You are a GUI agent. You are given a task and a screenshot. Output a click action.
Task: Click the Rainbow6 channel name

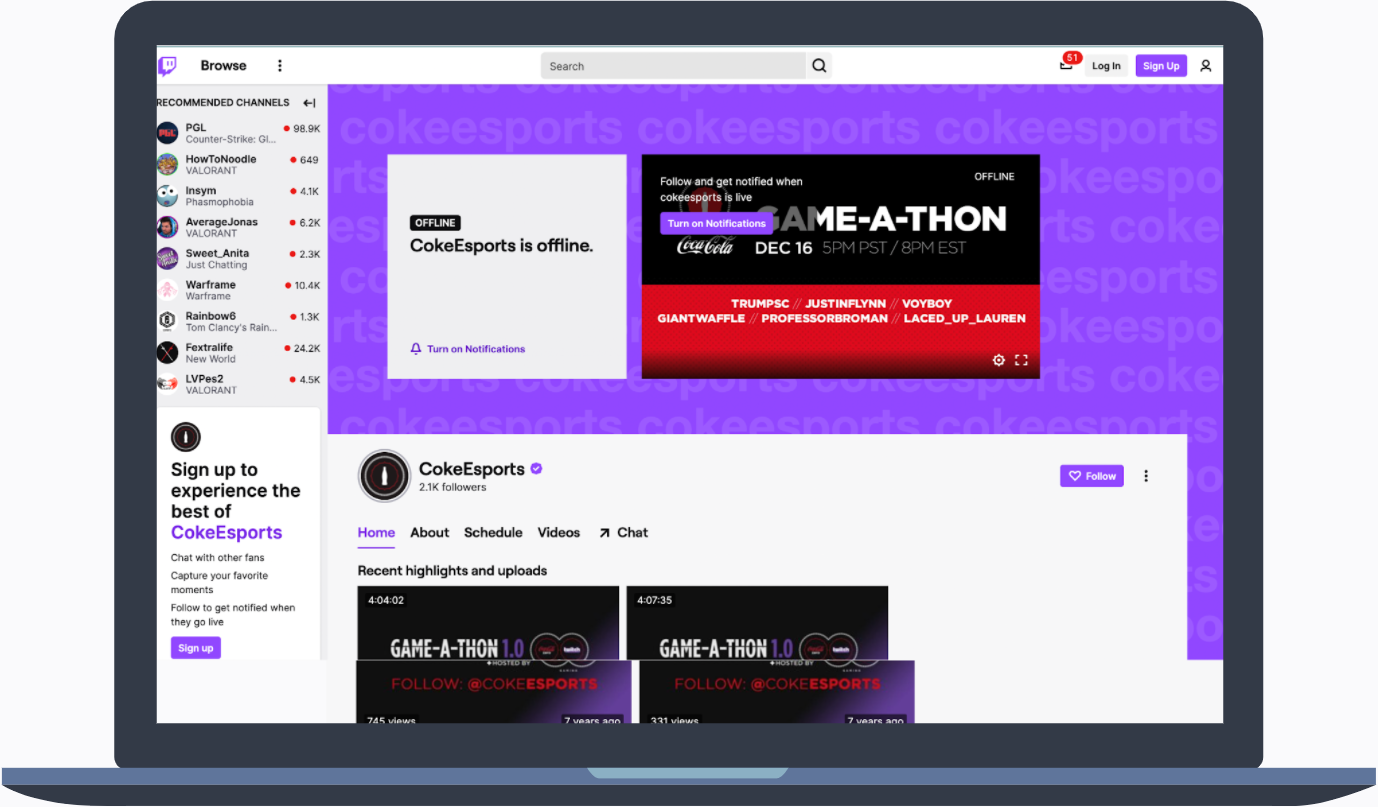211,316
